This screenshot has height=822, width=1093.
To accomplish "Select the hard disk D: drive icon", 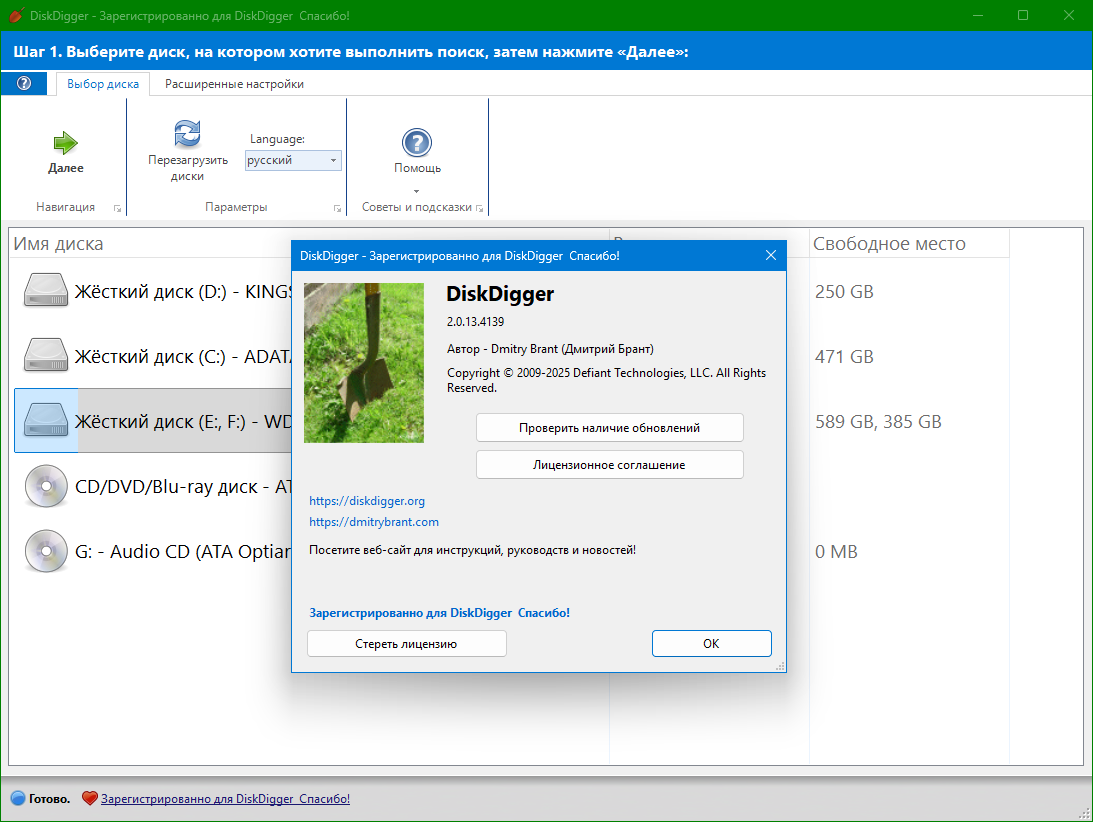I will (46, 292).
